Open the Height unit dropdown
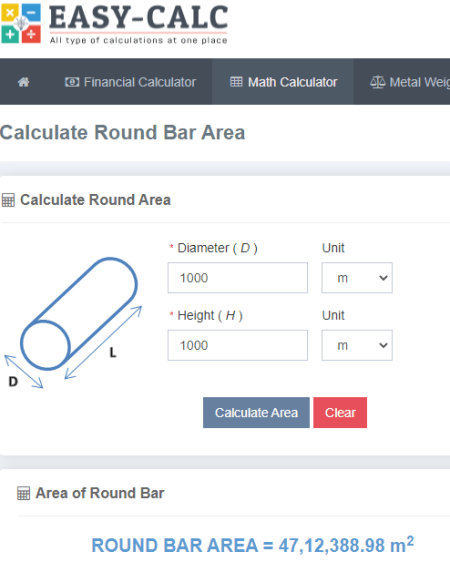Viewport: 450px width, 562px height. click(357, 345)
